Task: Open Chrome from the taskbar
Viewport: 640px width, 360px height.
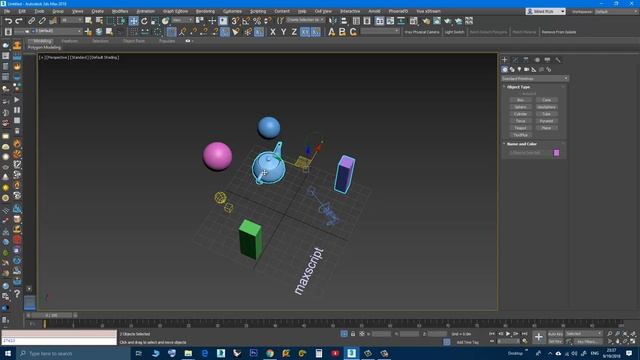Action: click(x=270, y=353)
